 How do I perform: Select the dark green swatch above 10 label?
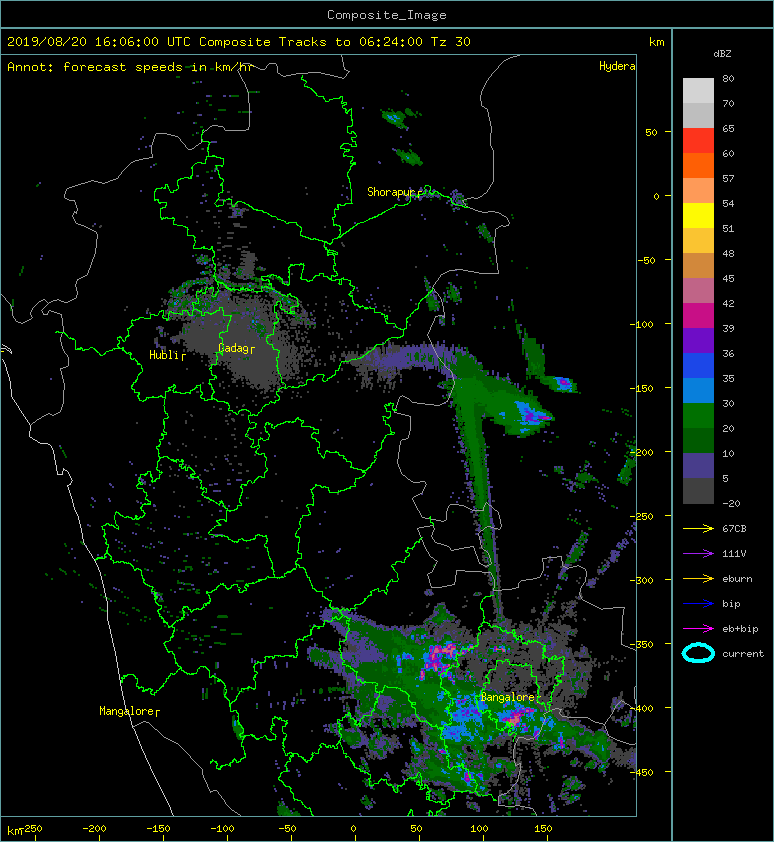tap(698, 440)
